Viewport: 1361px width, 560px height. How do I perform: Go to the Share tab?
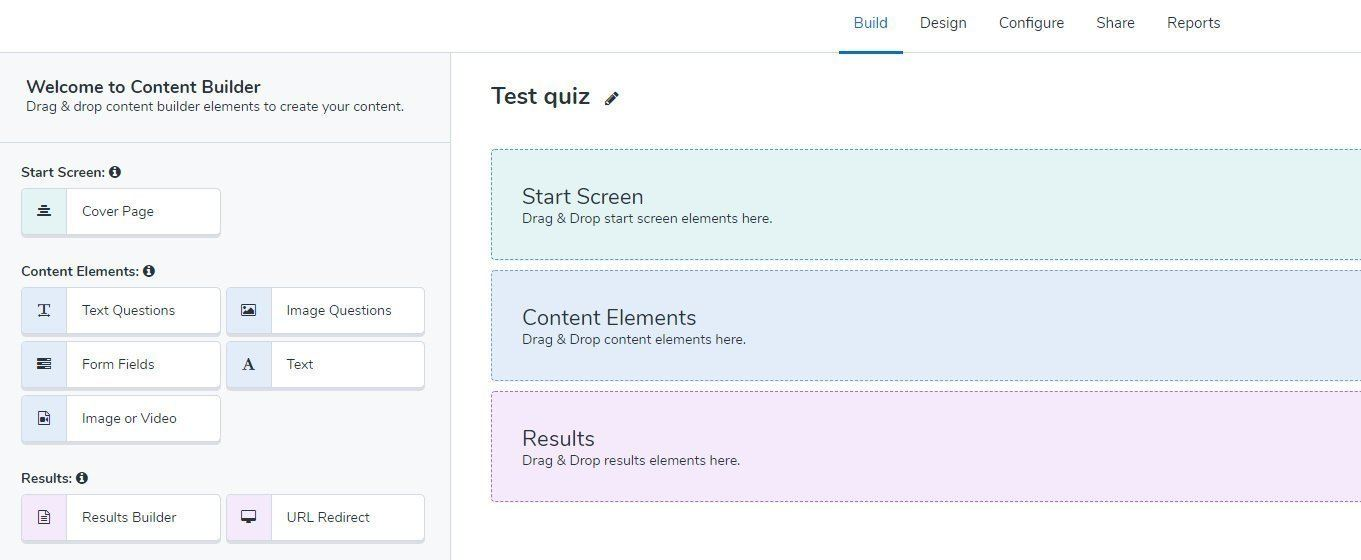point(1115,23)
